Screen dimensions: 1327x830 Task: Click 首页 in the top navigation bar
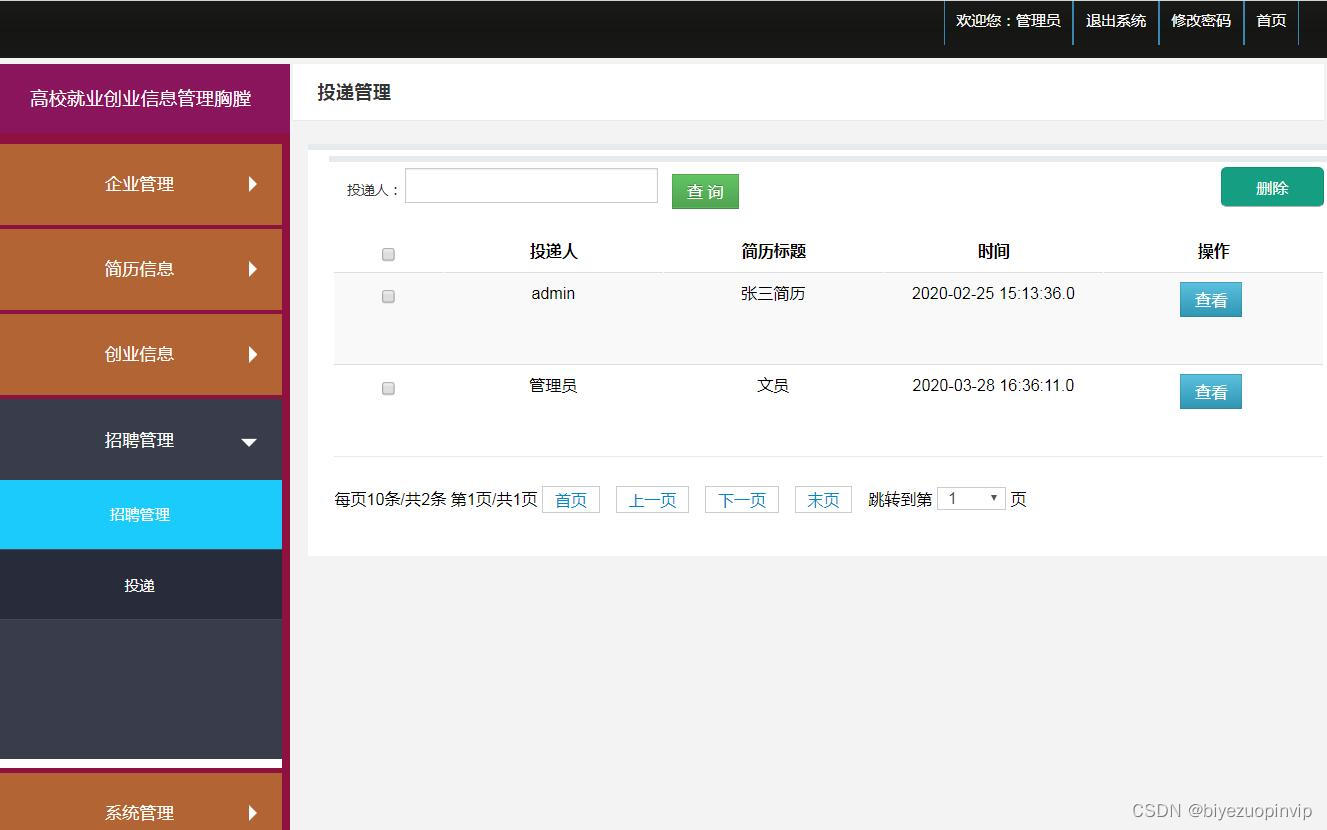point(1270,21)
